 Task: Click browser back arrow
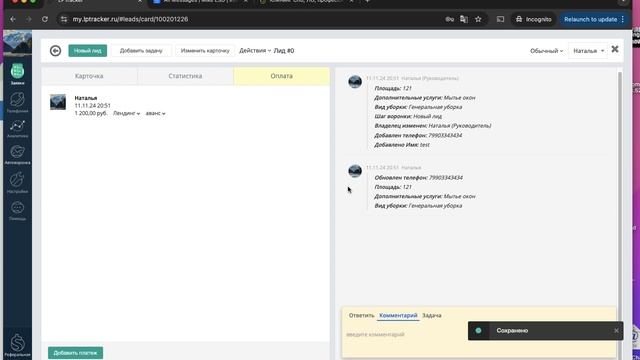[x=13, y=19]
